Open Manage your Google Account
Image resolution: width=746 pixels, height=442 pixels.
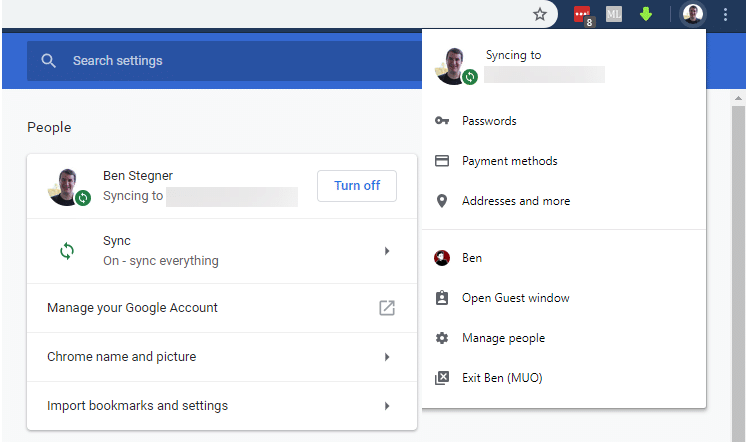click(222, 308)
